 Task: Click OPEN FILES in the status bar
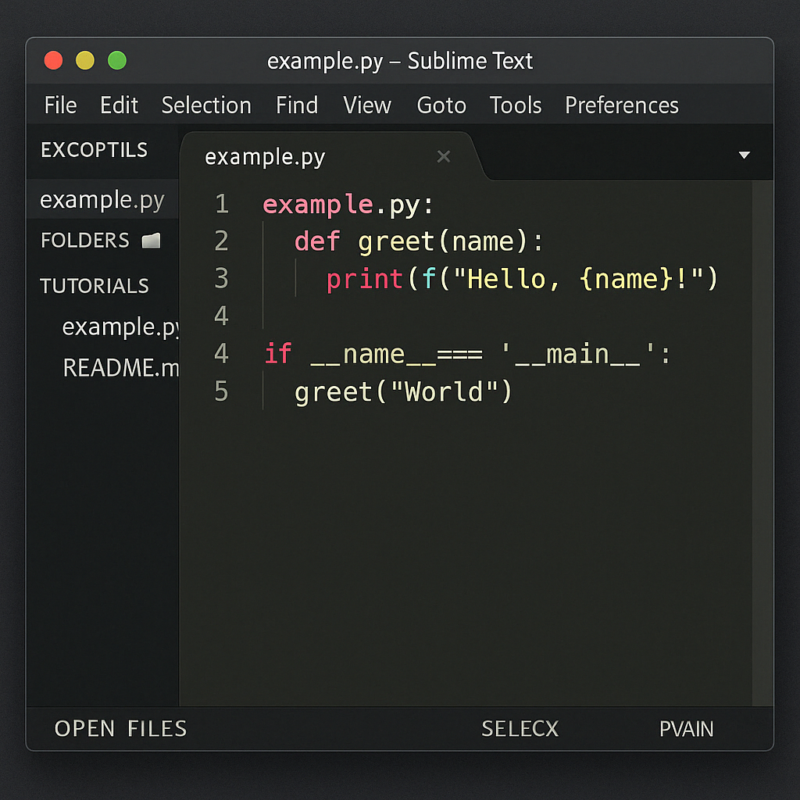(120, 729)
